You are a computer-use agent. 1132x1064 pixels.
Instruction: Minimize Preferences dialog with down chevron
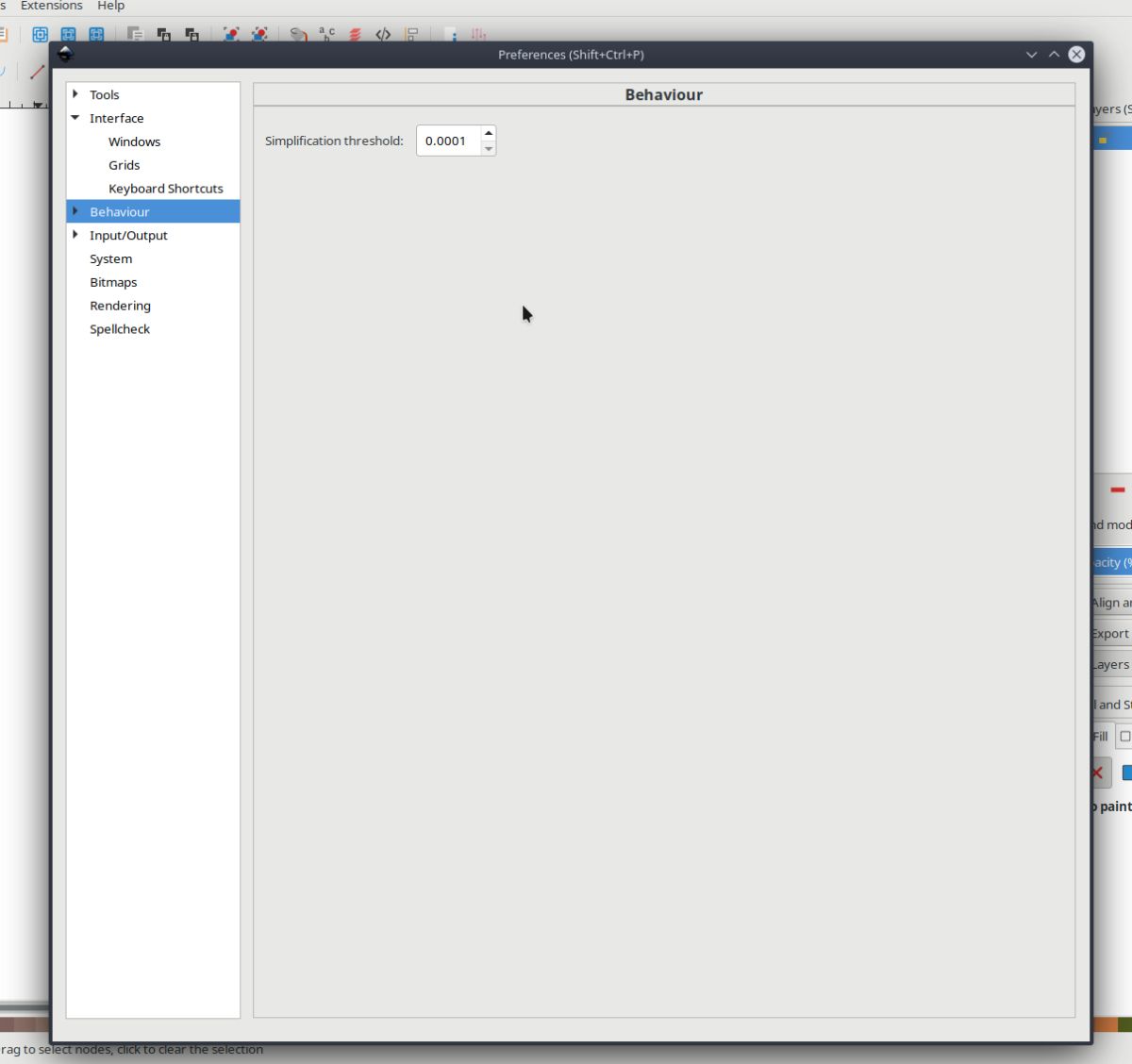pyautogui.click(x=1031, y=55)
